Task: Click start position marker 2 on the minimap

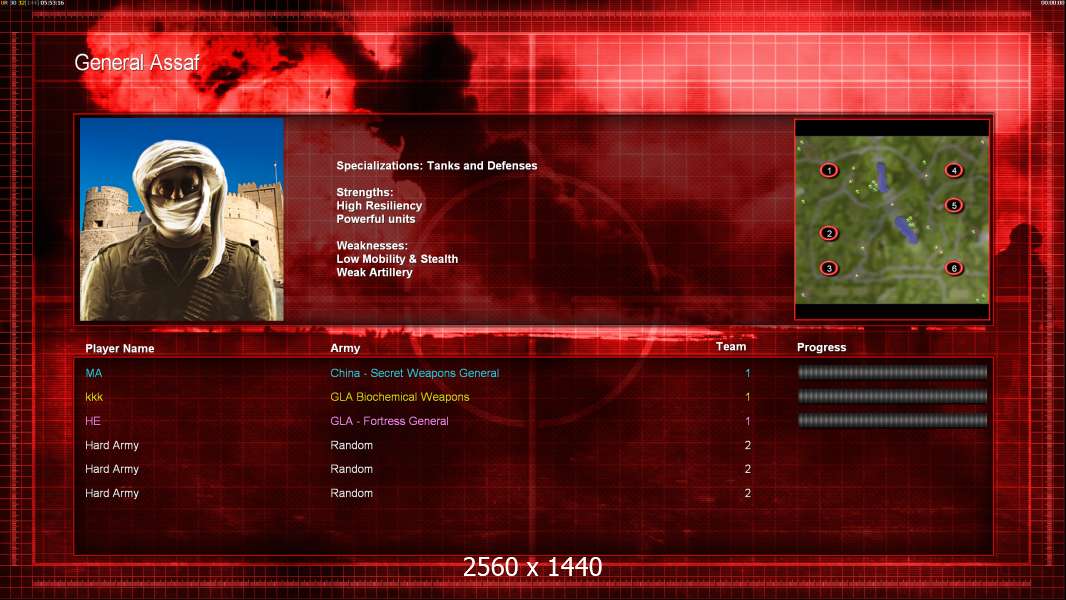Action: 829,233
